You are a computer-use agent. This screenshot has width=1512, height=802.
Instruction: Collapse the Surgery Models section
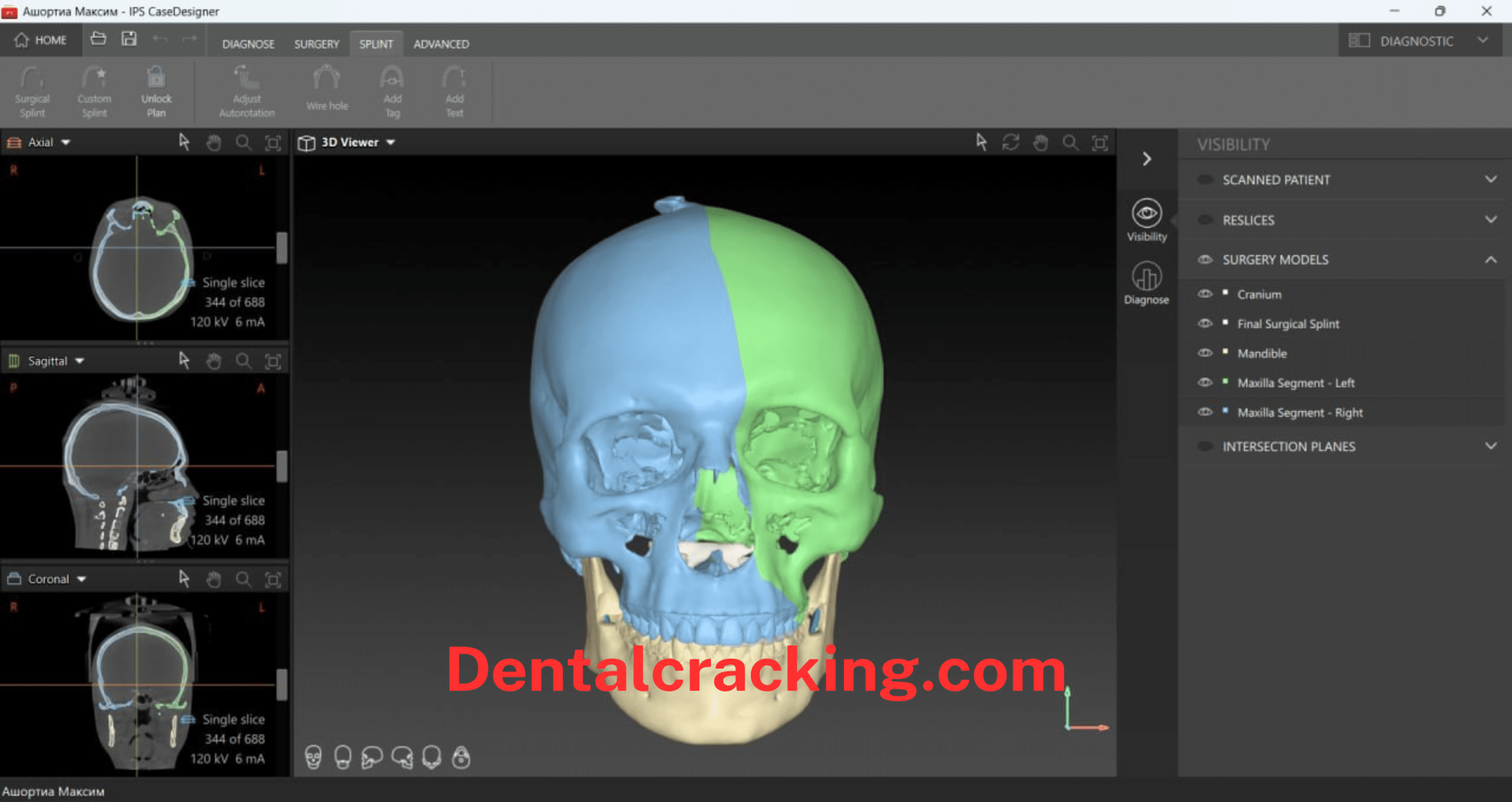tap(1491, 260)
